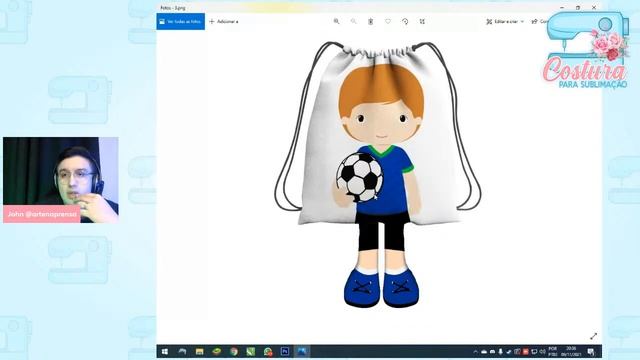
Task: Launch Google Chrome from taskbar
Action: click(234, 351)
